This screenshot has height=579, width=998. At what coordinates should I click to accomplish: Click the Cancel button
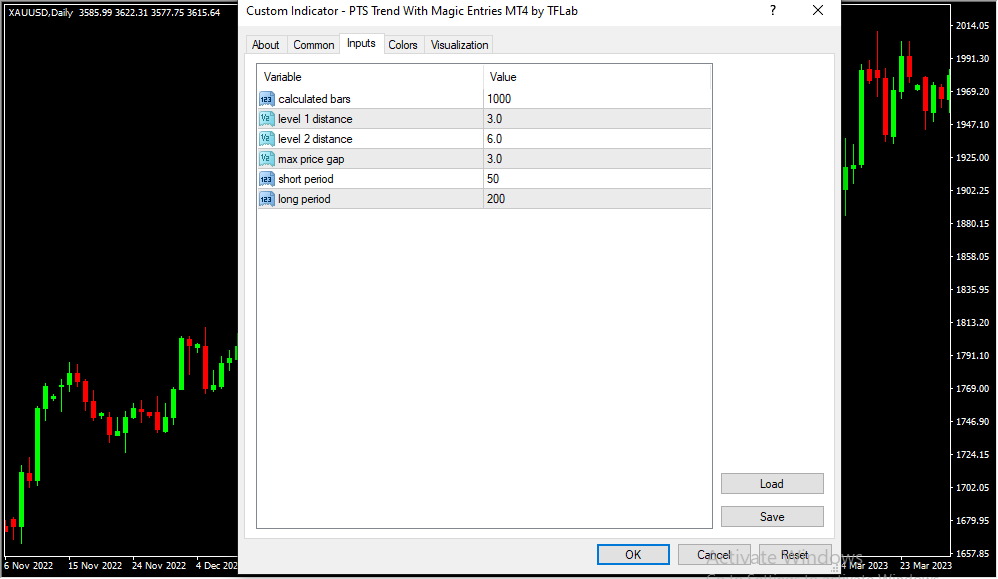(714, 555)
